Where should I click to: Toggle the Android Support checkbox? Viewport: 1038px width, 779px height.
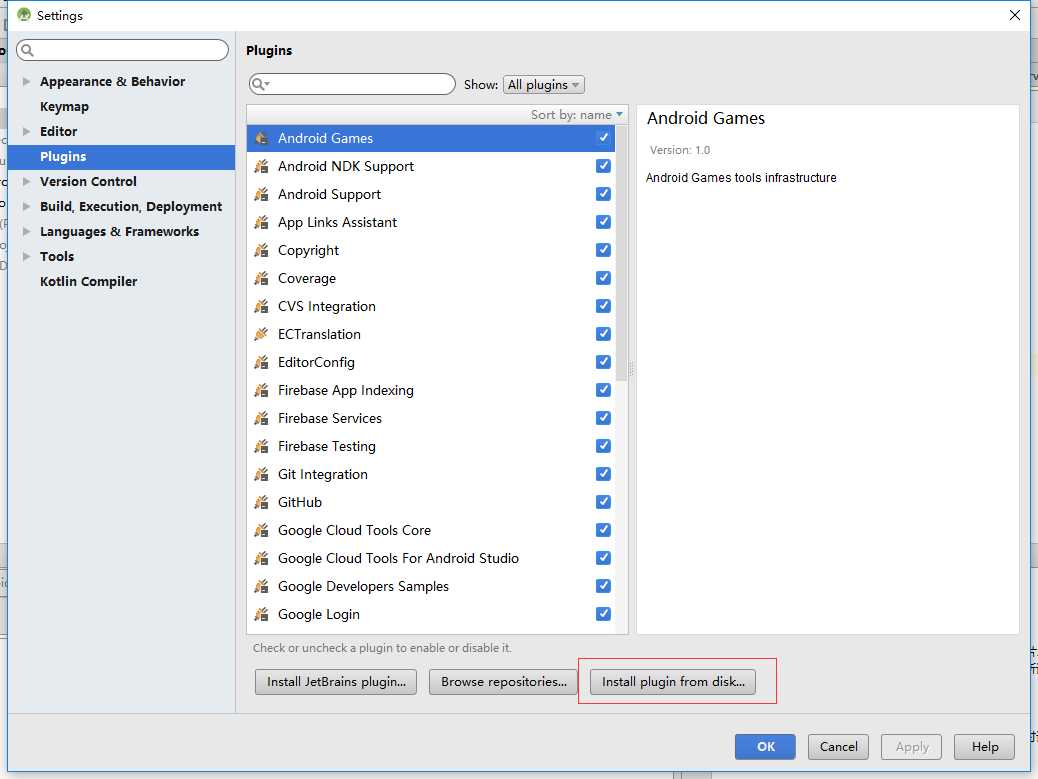coord(603,193)
